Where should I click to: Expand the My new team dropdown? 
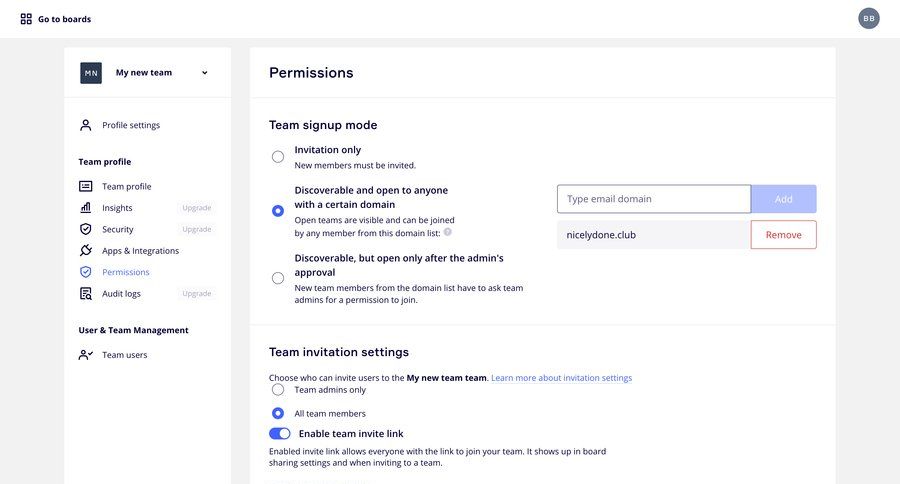[x=204, y=73]
